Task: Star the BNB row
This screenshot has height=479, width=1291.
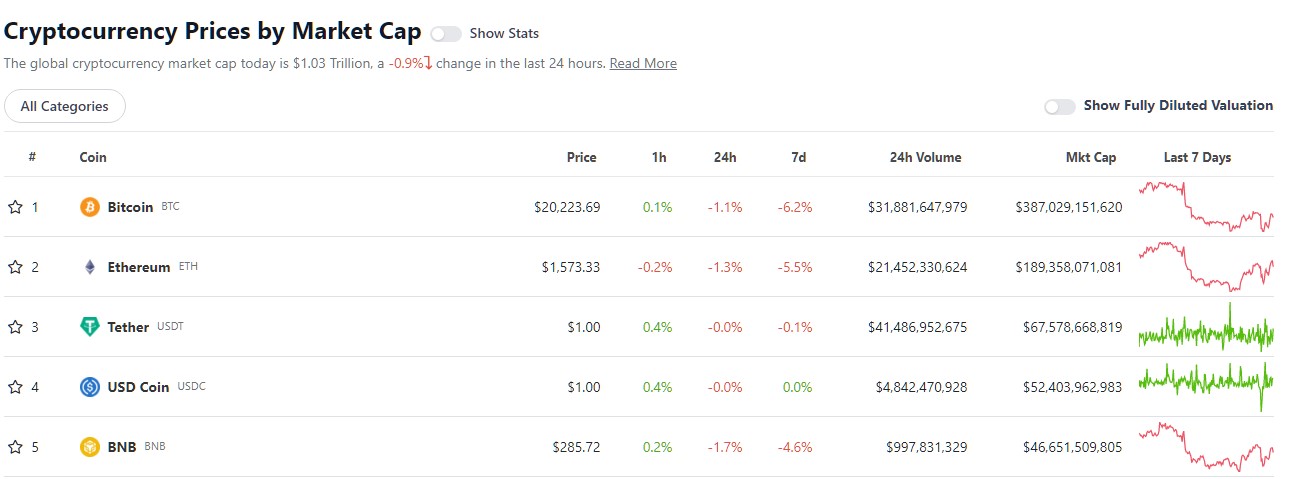Action: point(15,447)
